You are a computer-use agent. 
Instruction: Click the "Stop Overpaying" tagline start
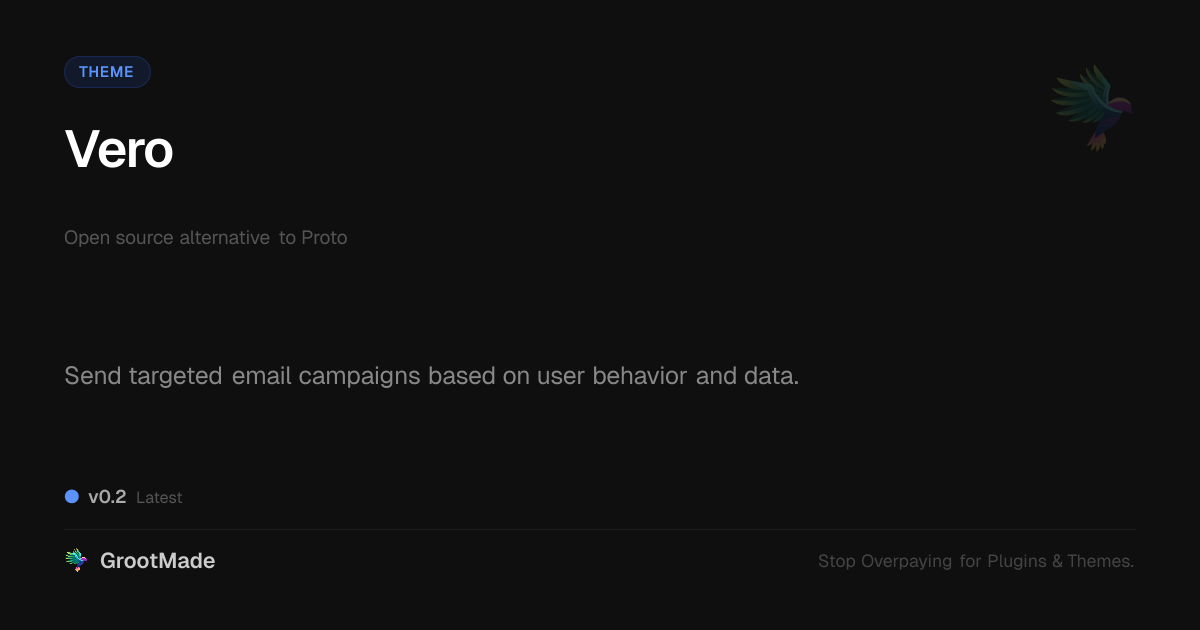885,561
